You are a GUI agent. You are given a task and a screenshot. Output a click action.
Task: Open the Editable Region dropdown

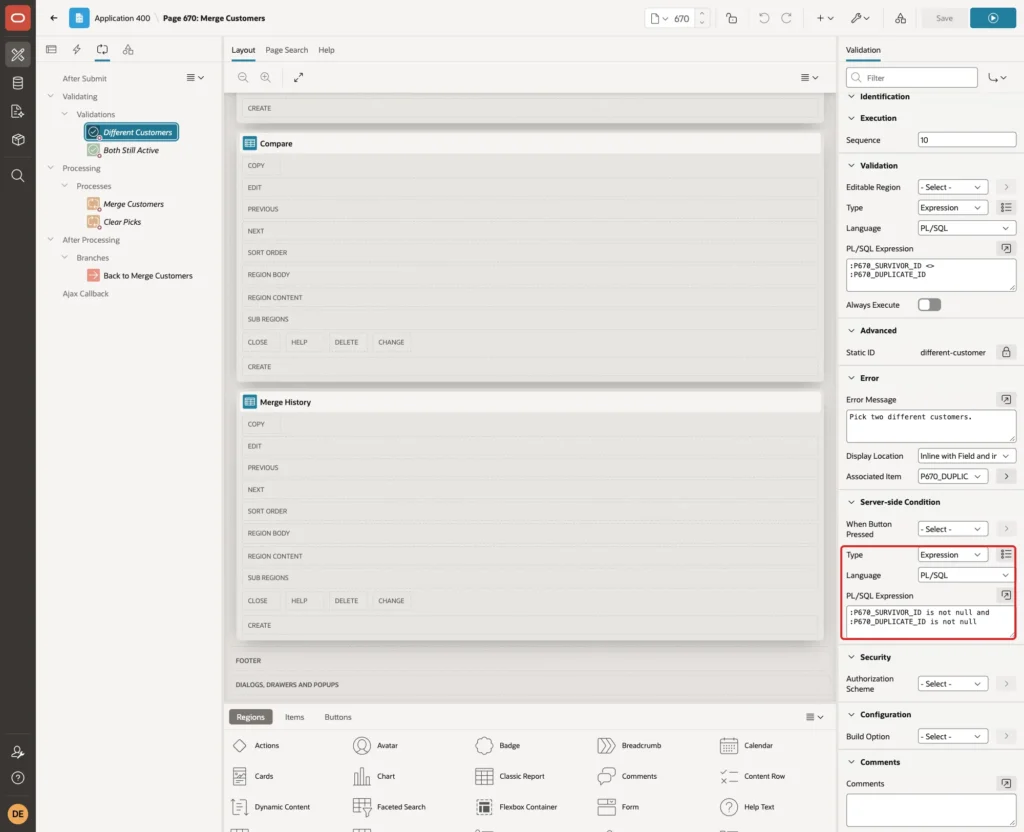[x=952, y=187]
